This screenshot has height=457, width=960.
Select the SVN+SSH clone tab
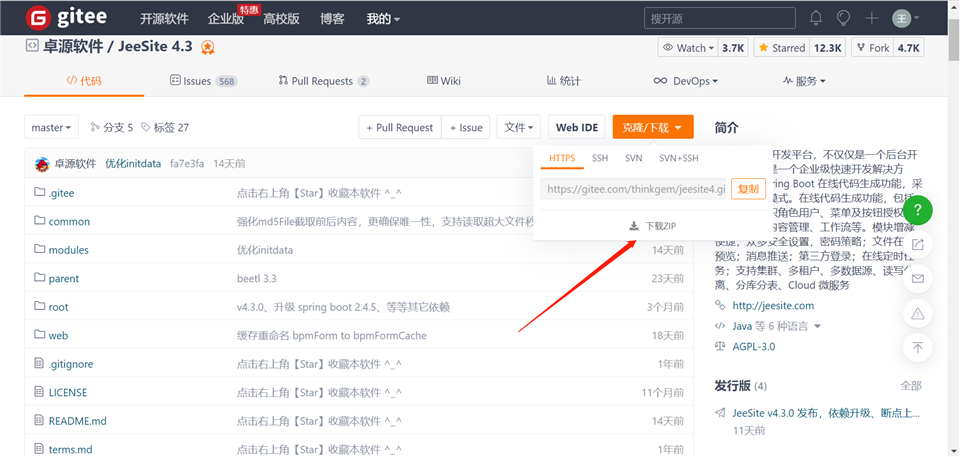click(678, 158)
